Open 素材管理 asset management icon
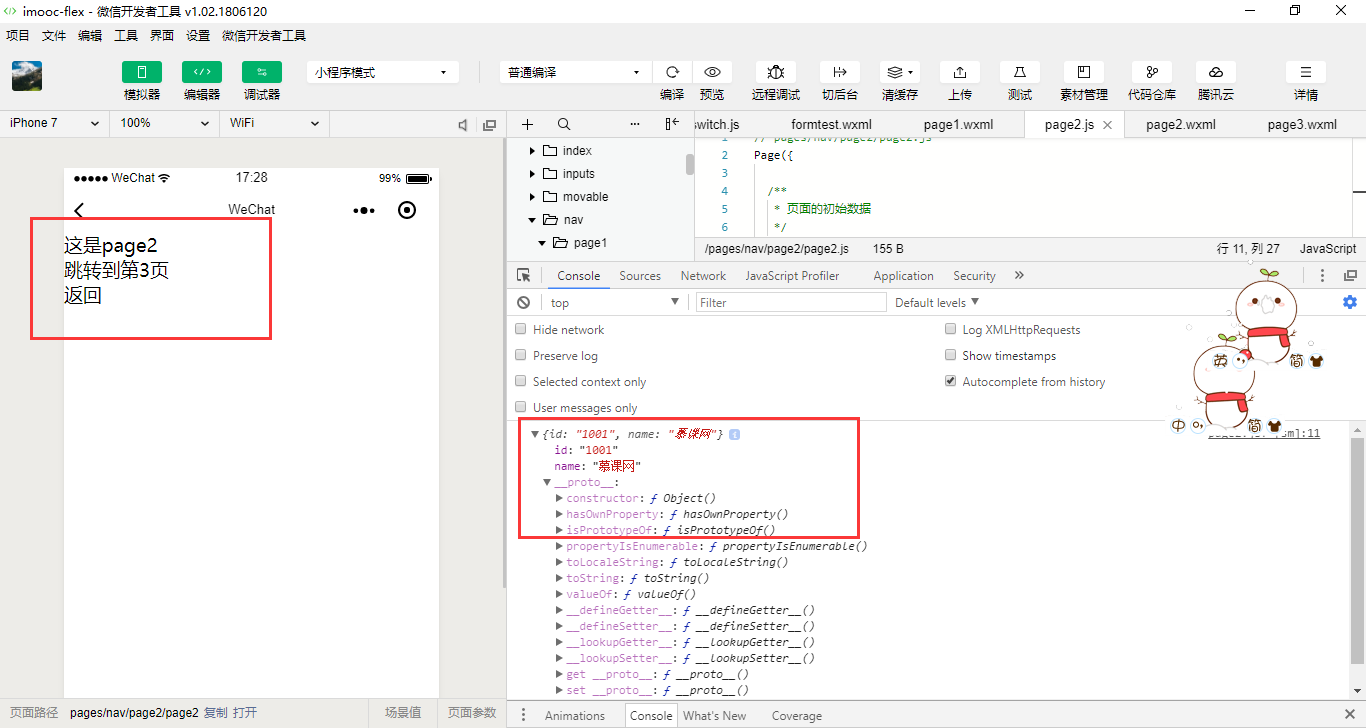 (1084, 72)
